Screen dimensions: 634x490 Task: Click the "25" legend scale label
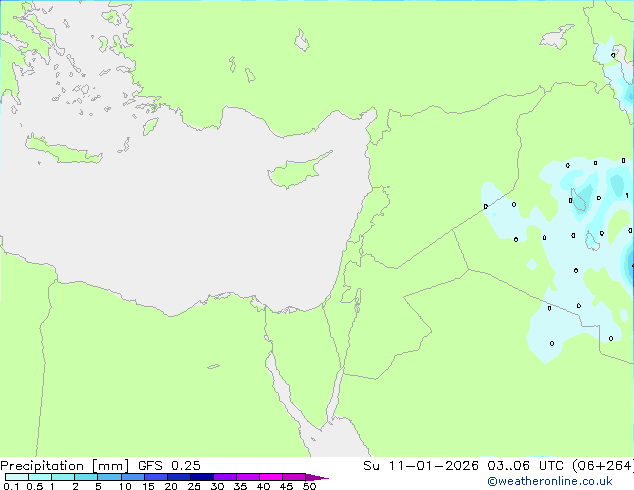click(194, 486)
